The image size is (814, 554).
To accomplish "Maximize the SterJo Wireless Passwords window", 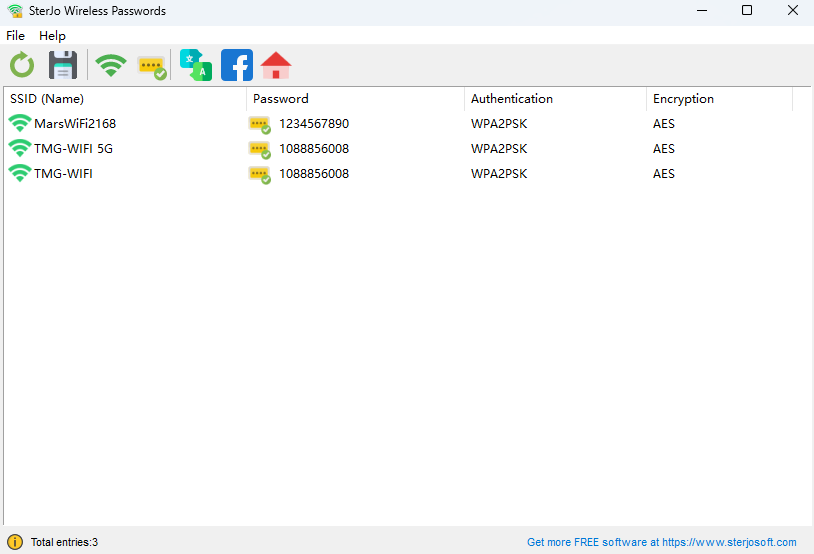I will click(x=747, y=10).
